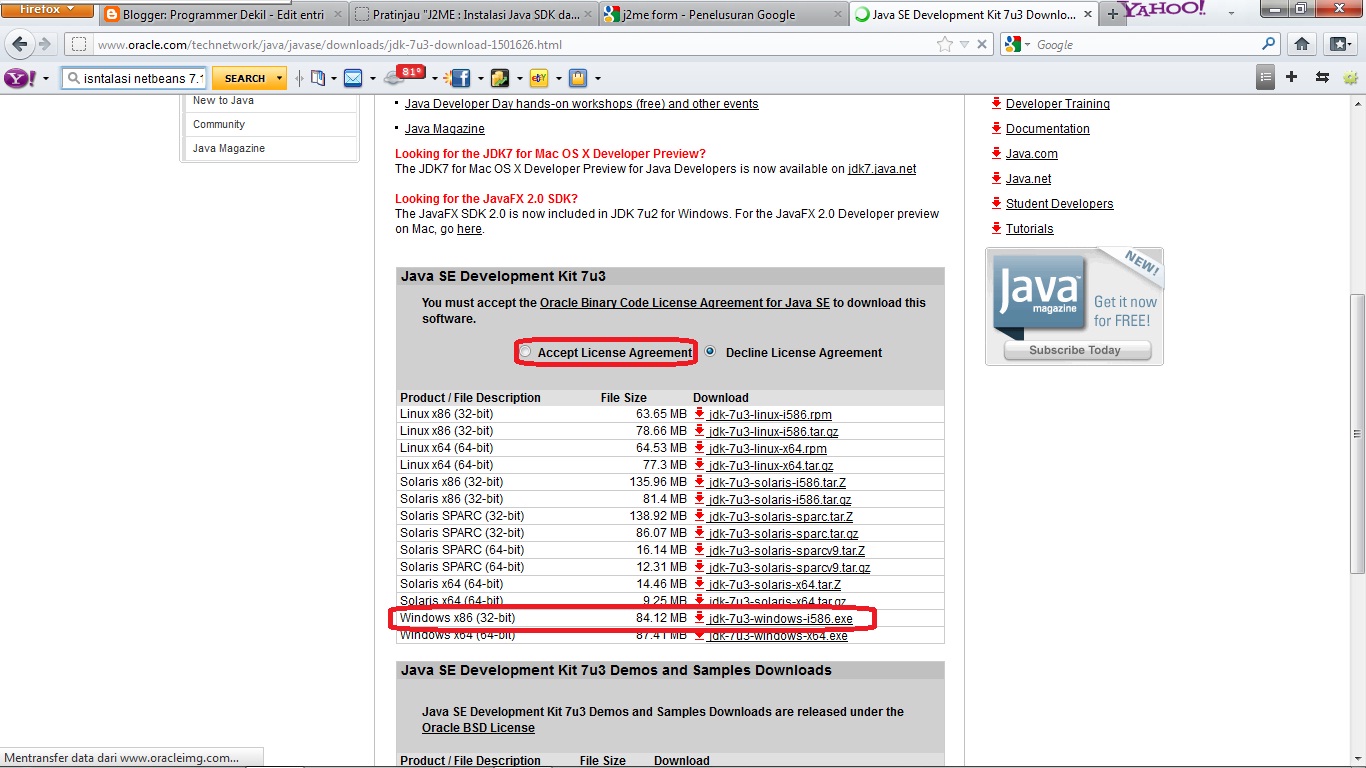This screenshot has height=768, width=1366.
Task: Expand the Facebook icon dropdown arrow
Action: click(481, 79)
